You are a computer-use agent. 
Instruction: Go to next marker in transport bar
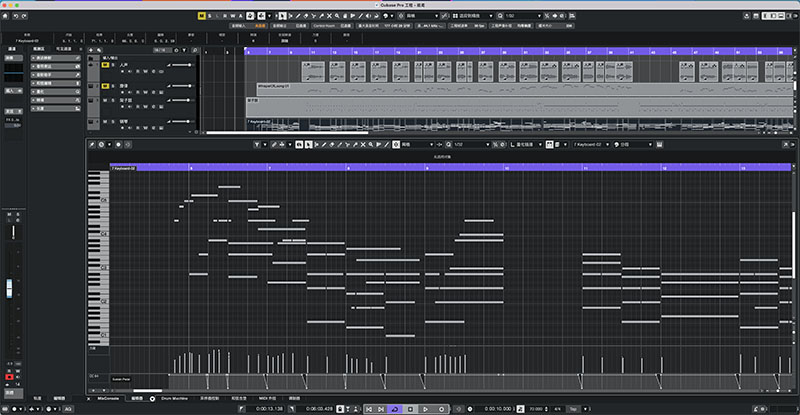click(x=381, y=409)
